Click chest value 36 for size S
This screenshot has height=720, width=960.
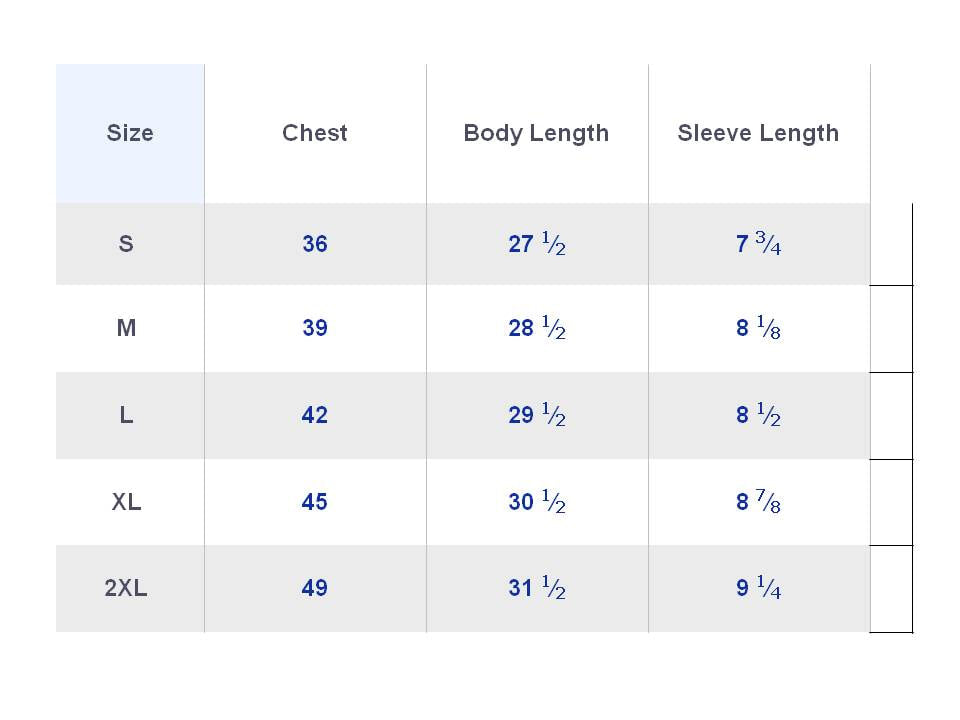pyautogui.click(x=315, y=244)
